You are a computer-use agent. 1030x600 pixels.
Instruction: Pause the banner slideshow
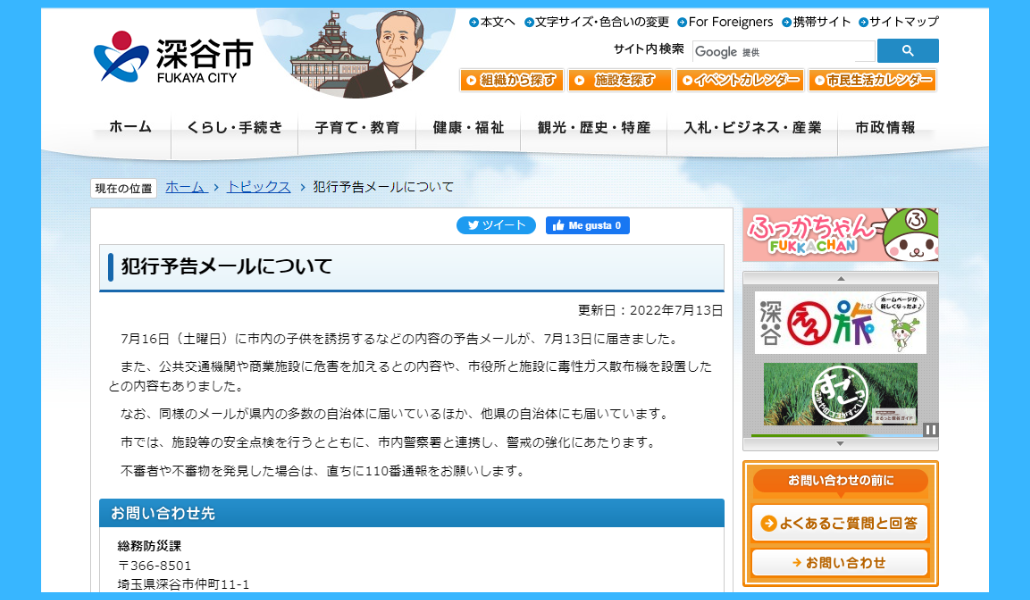coord(930,430)
